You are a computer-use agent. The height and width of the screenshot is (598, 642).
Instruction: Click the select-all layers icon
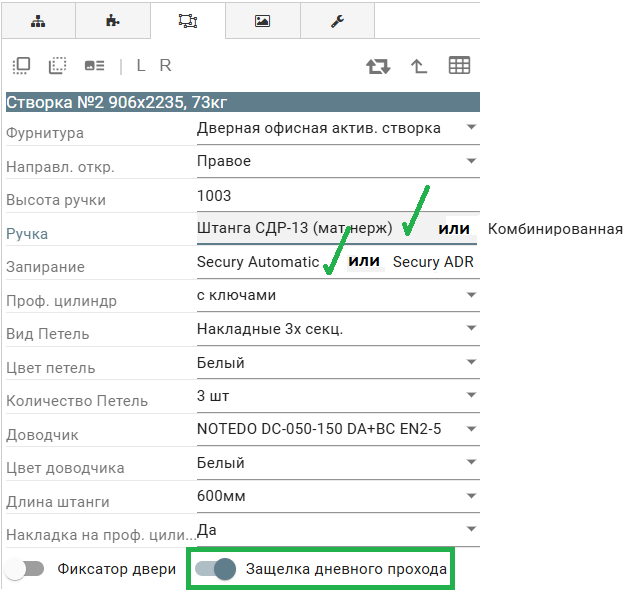[21, 65]
